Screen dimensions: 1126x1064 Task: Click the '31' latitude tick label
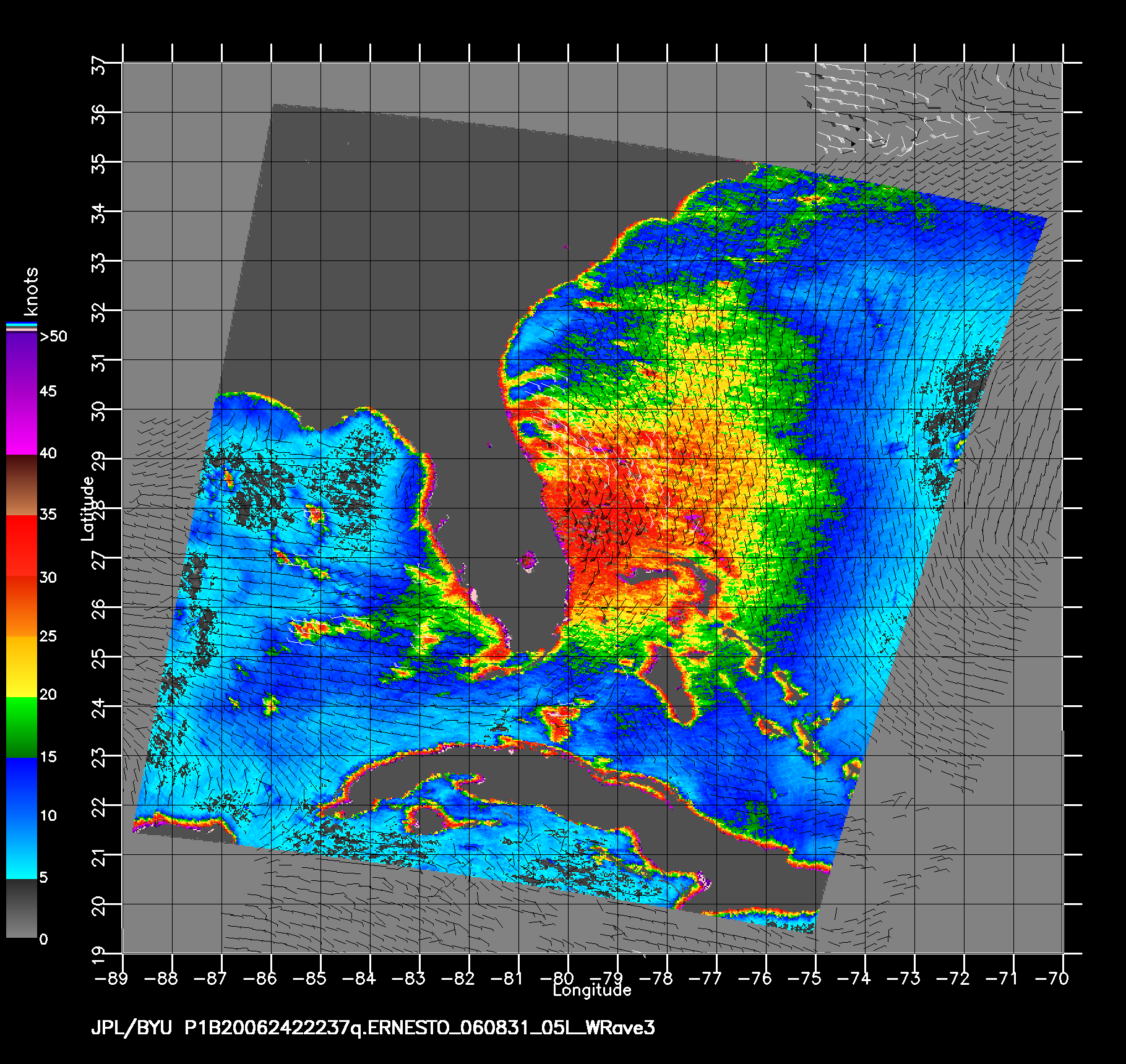point(98,362)
